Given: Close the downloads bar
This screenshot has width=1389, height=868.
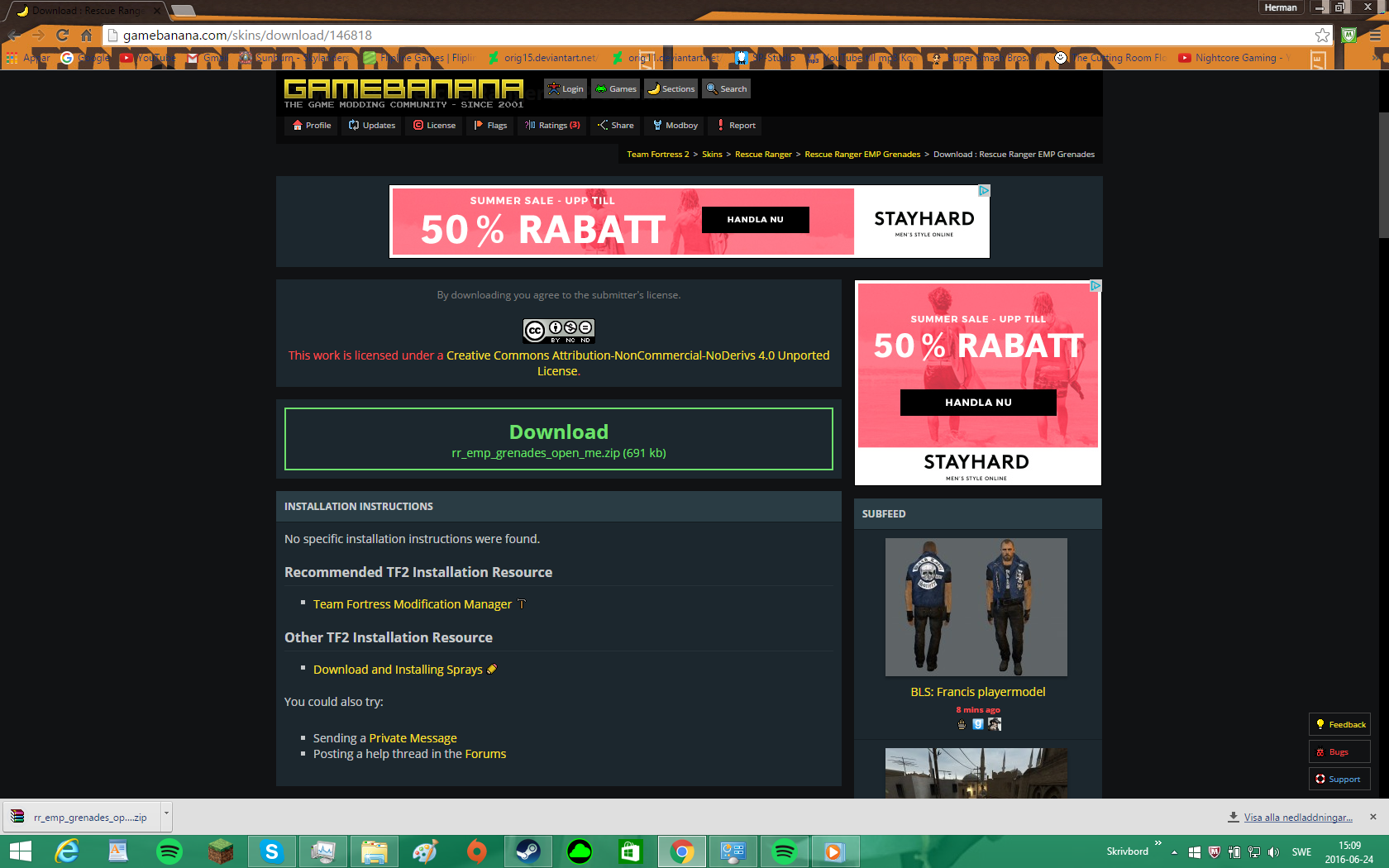Looking at the screenshot, I should (x=1373, y=817).
